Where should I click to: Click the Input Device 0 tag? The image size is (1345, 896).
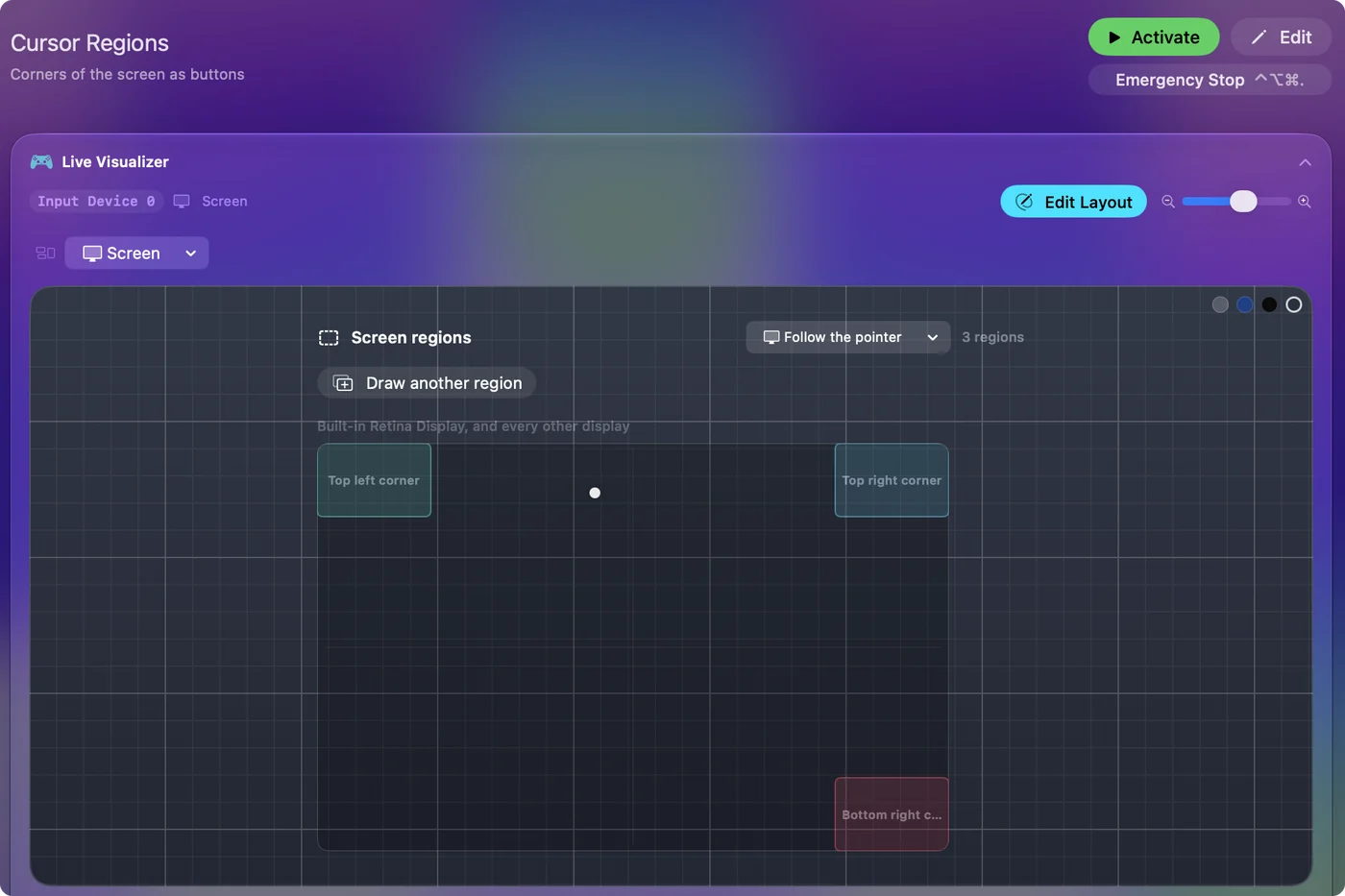(96, 202)
